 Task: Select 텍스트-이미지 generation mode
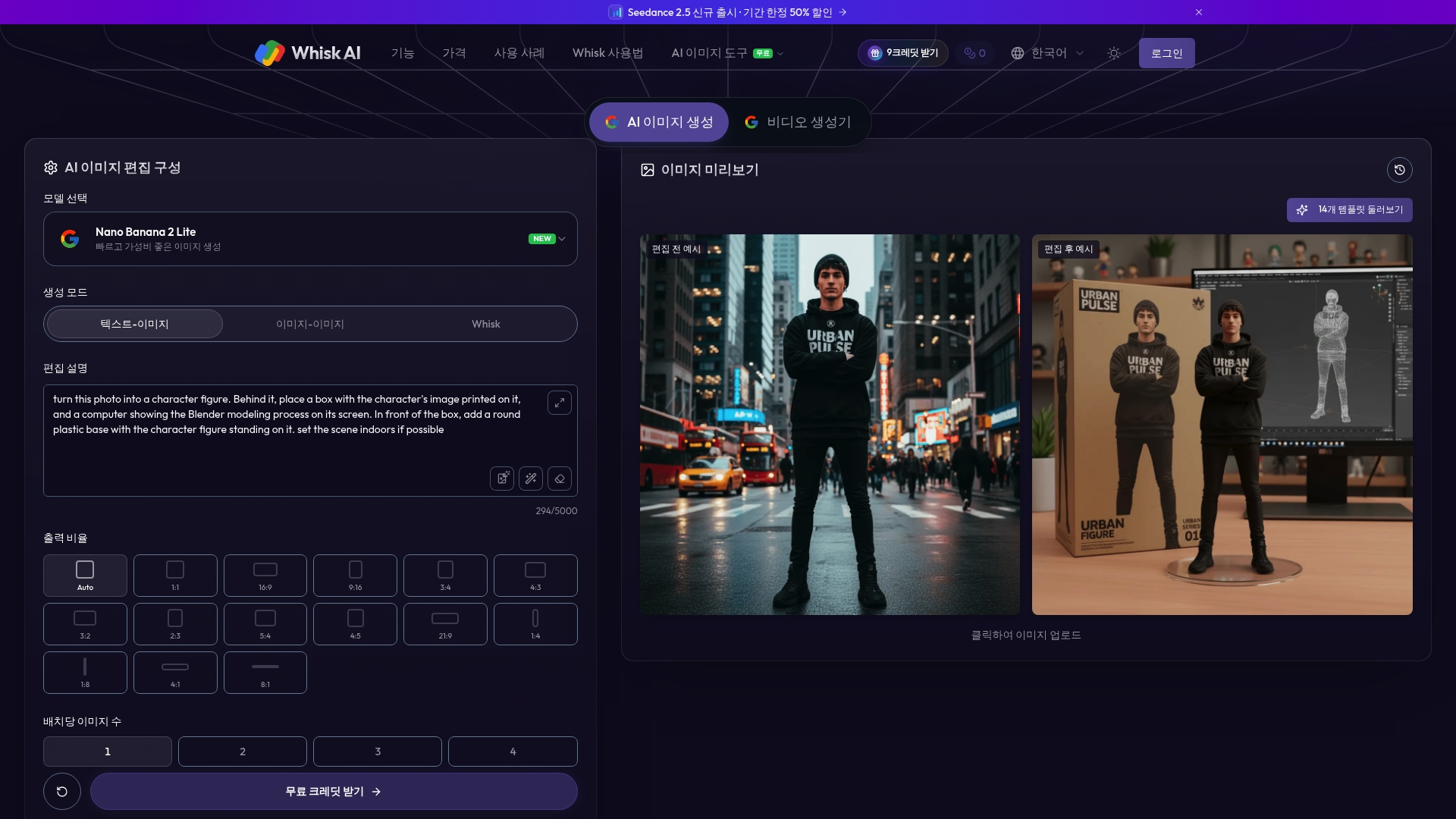pyautogui.click(x=135, y=324)
